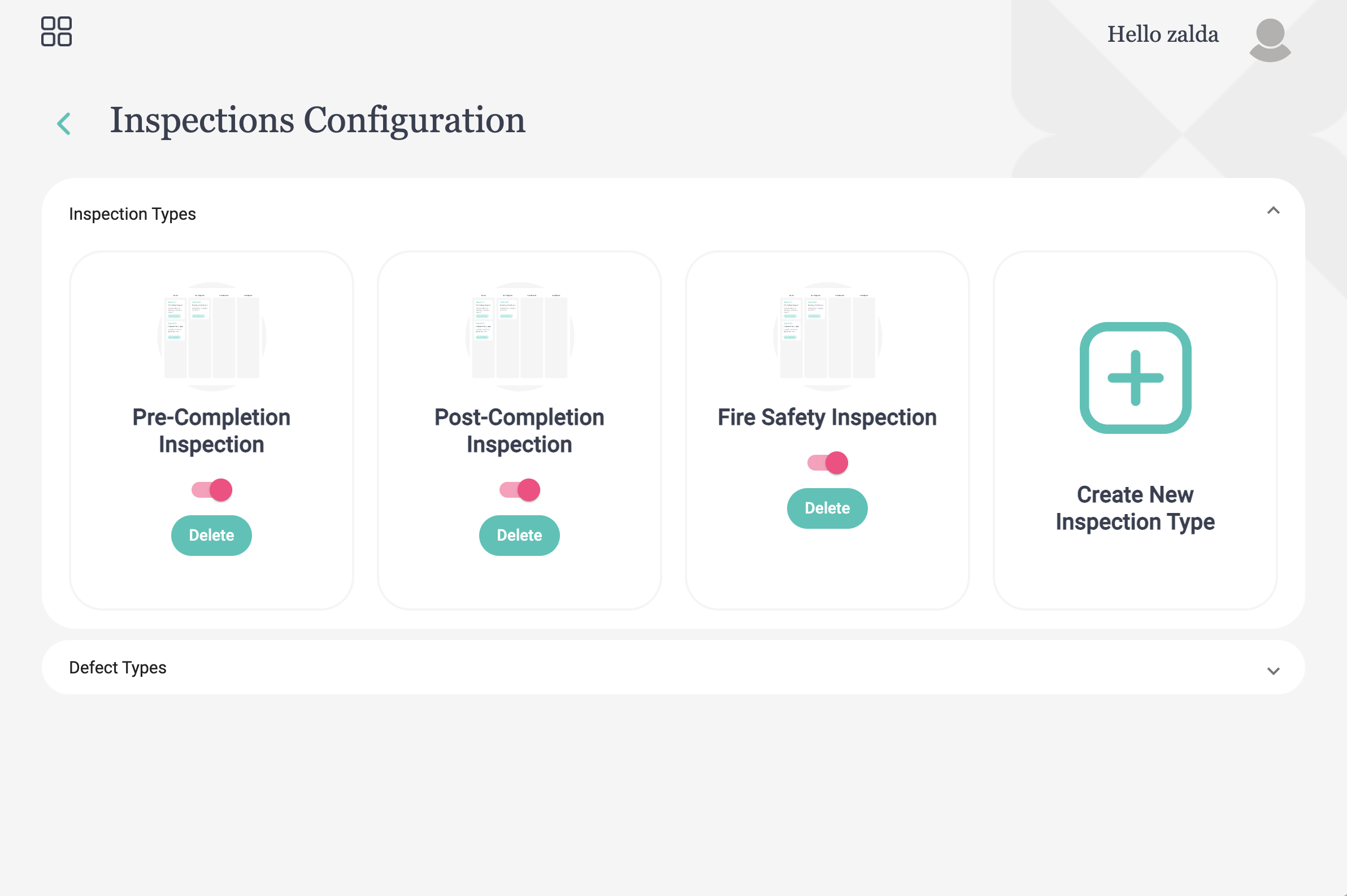Delete the Post-Completion Inspection type
The image size is (1347, 896).
tap(519, 536)
